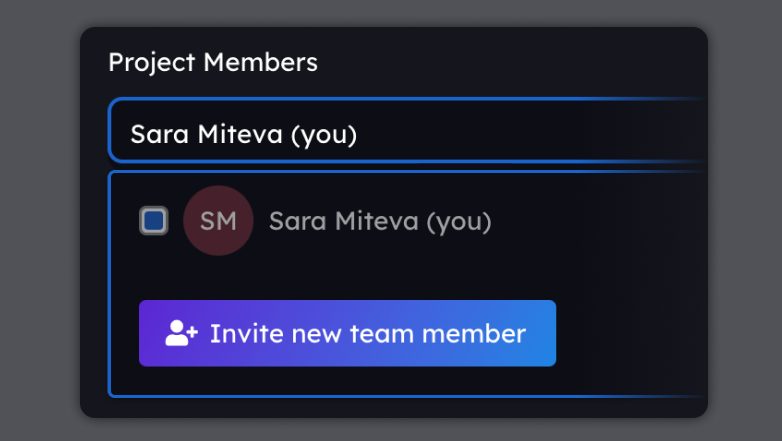Select Sara Miteva (you) list option
Image resolution: width=782 pixels, height=441 pixels.
click(x=380, y=221)
